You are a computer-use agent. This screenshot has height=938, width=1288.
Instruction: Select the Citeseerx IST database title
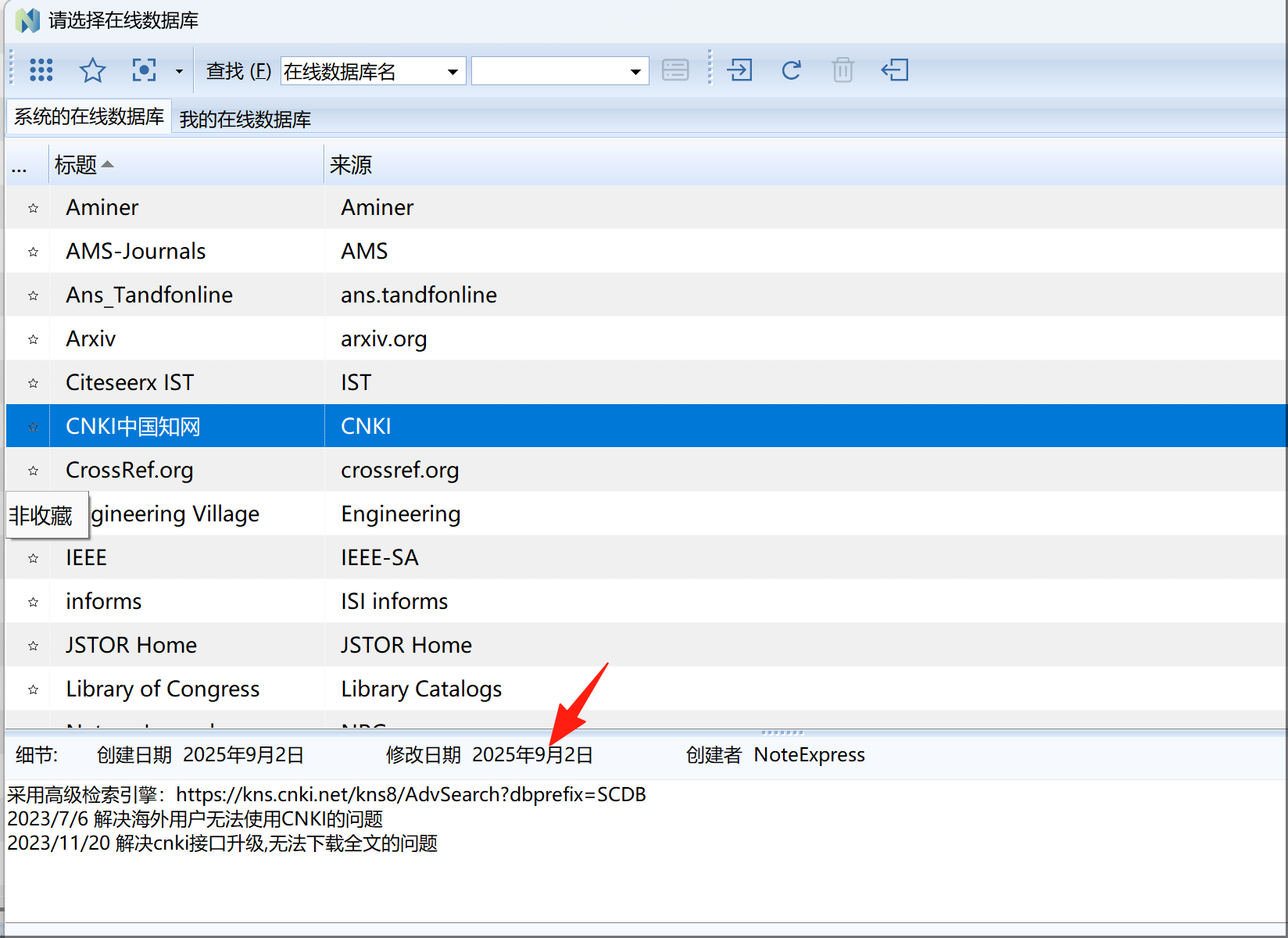[x=130, y=382]
